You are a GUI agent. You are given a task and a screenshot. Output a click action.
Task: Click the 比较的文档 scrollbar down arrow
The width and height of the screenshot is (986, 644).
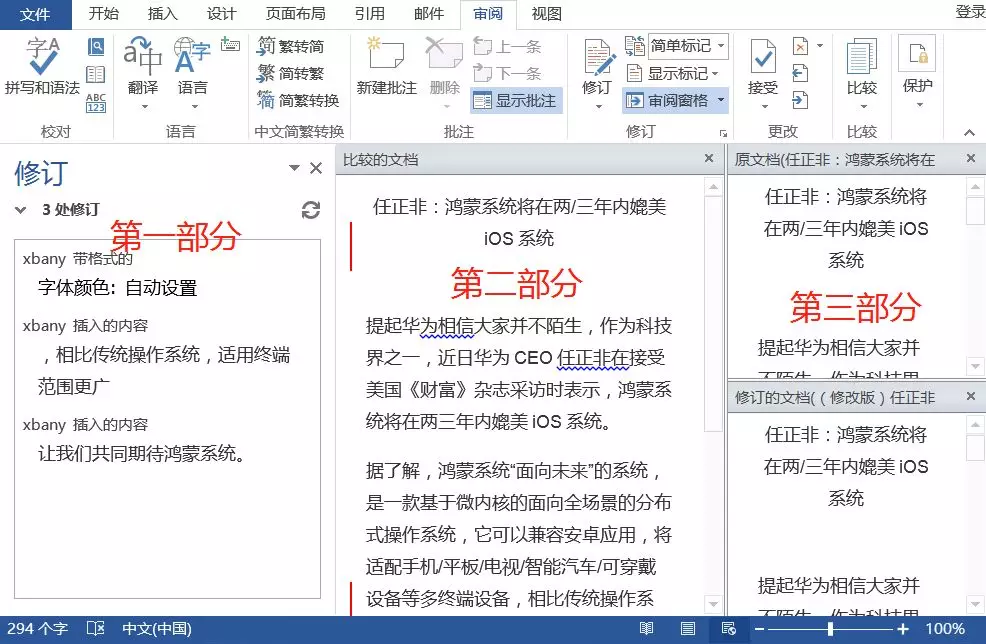tap(712, 604)
